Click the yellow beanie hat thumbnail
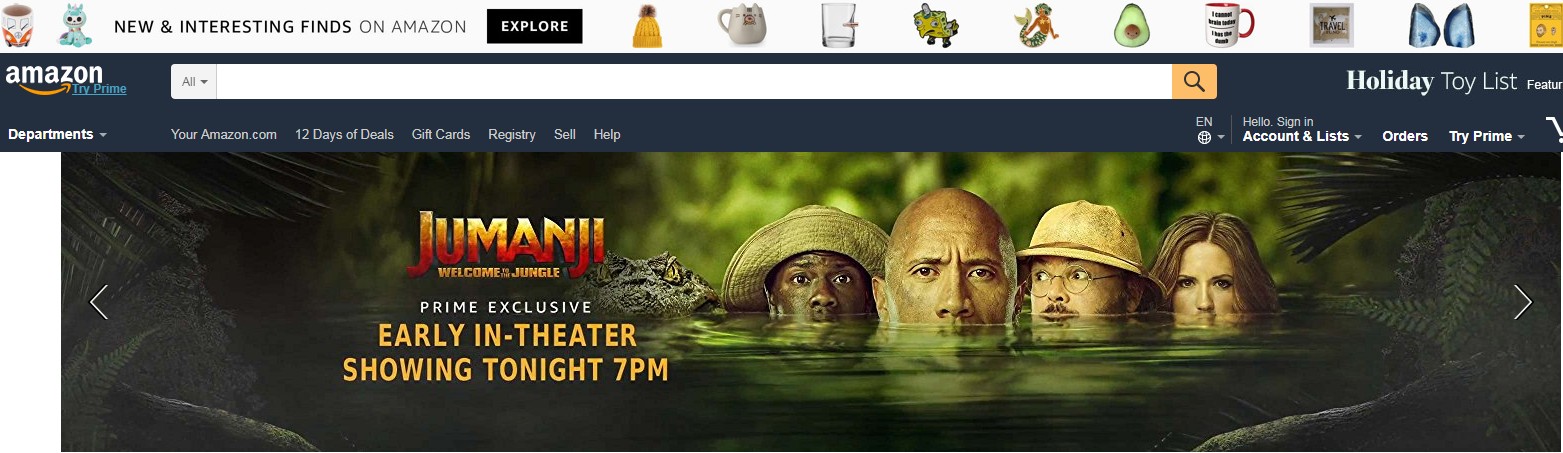 coord(647,26)
